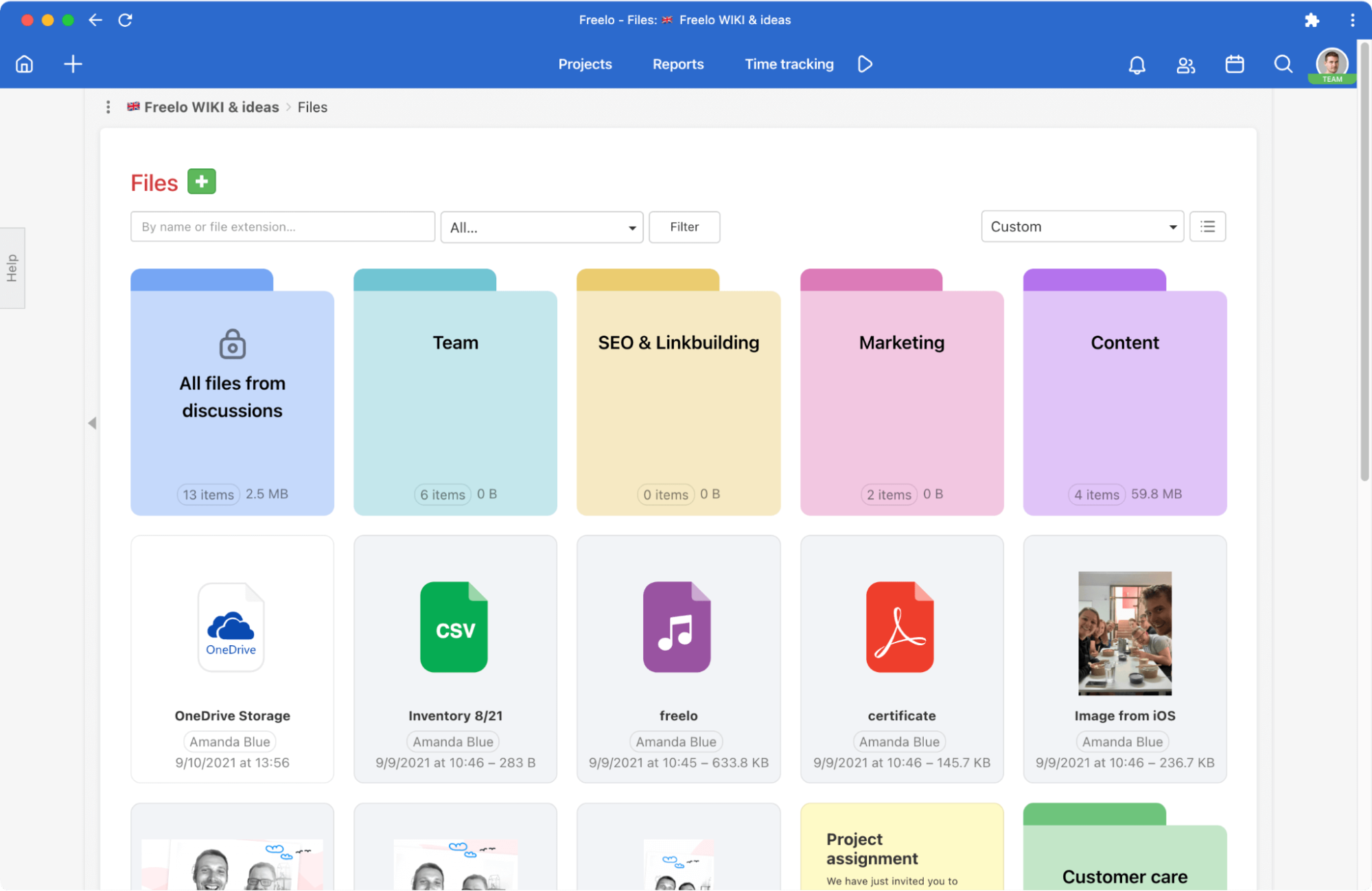Open the Custom sort order dropdown
The height and width of the screenshot is (891, 1372).
[1082, 226]
